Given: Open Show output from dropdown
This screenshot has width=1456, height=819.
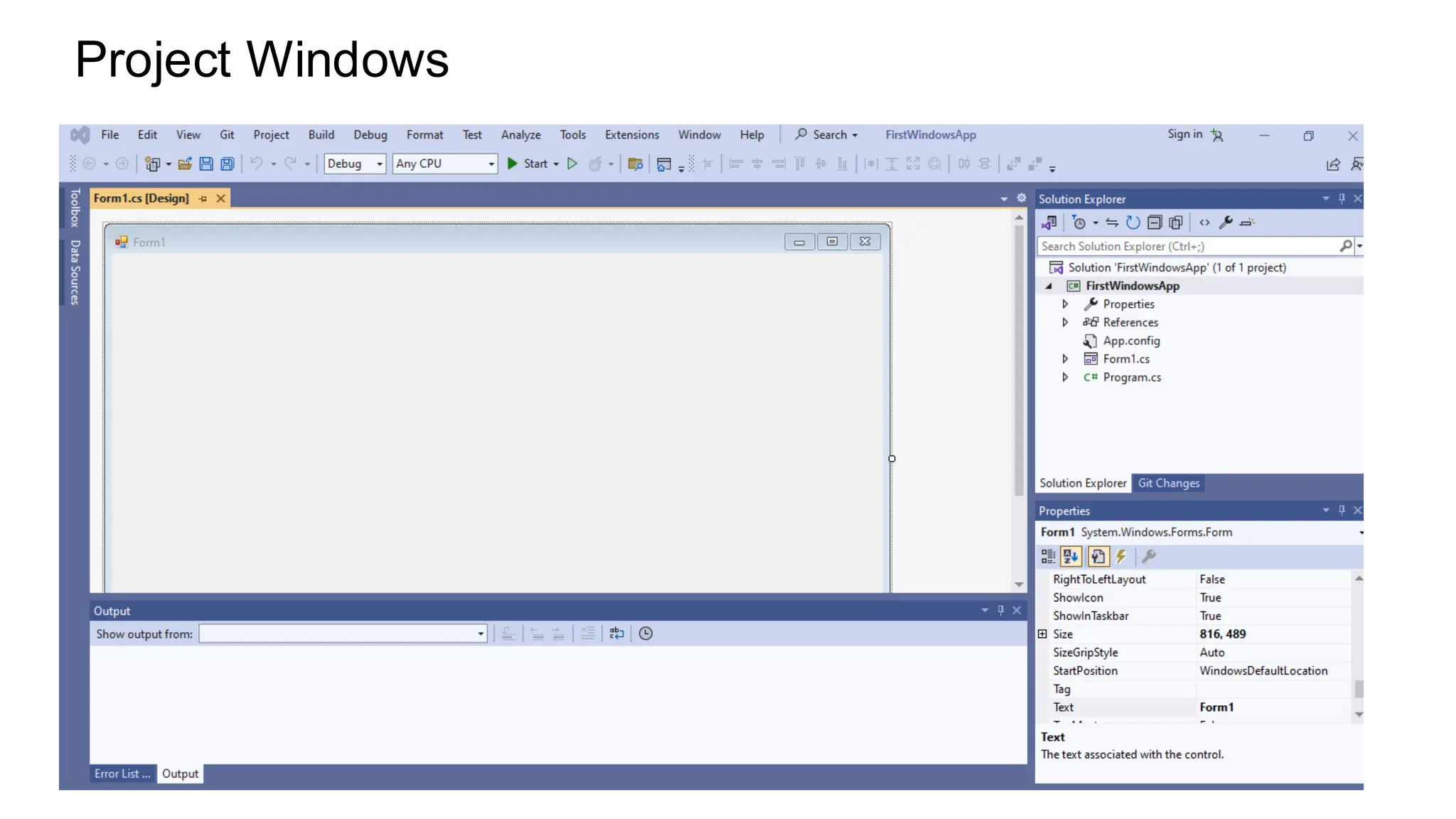Looking at the screenshot, I should [343, 633].
